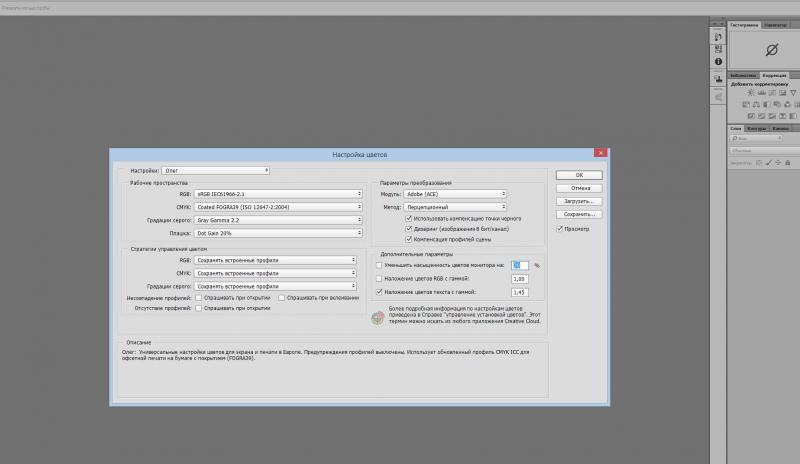Click the 'Сохранить...' button
This screenshot has width=800, height=464.
[x=579, y=214]
